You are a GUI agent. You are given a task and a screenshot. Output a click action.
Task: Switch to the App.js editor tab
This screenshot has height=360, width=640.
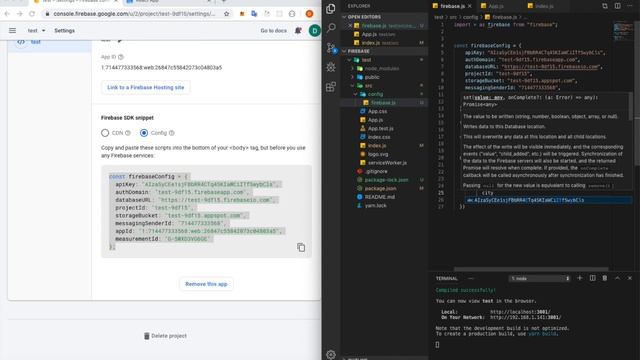click(x=496, y=6)
